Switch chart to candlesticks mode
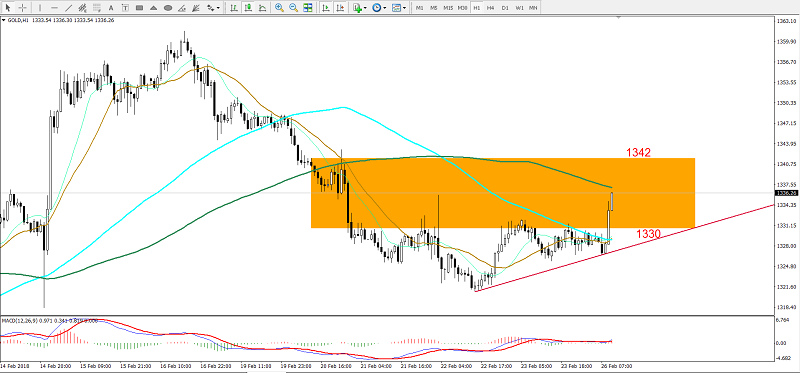 point(248,8)
